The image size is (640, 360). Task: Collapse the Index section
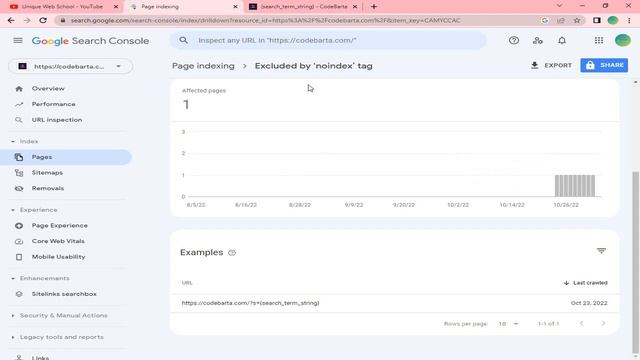pyautogui.click(x=13, y=141)
